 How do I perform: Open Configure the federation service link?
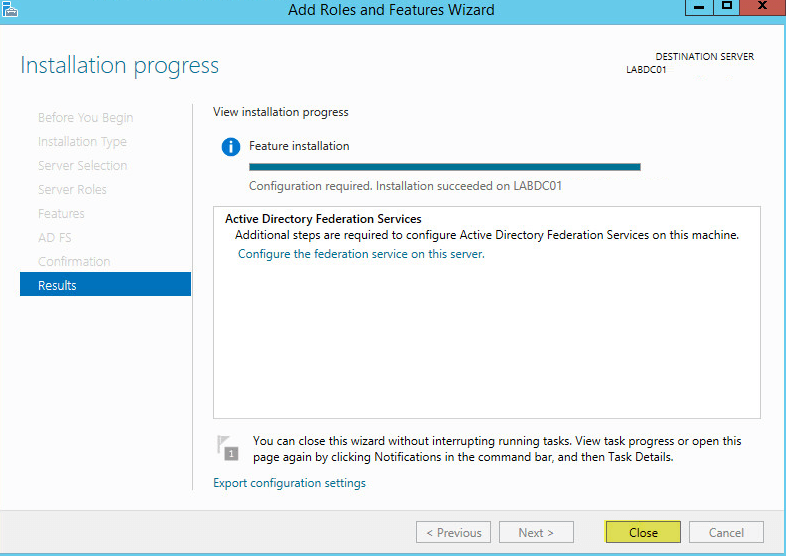[361, 254]
